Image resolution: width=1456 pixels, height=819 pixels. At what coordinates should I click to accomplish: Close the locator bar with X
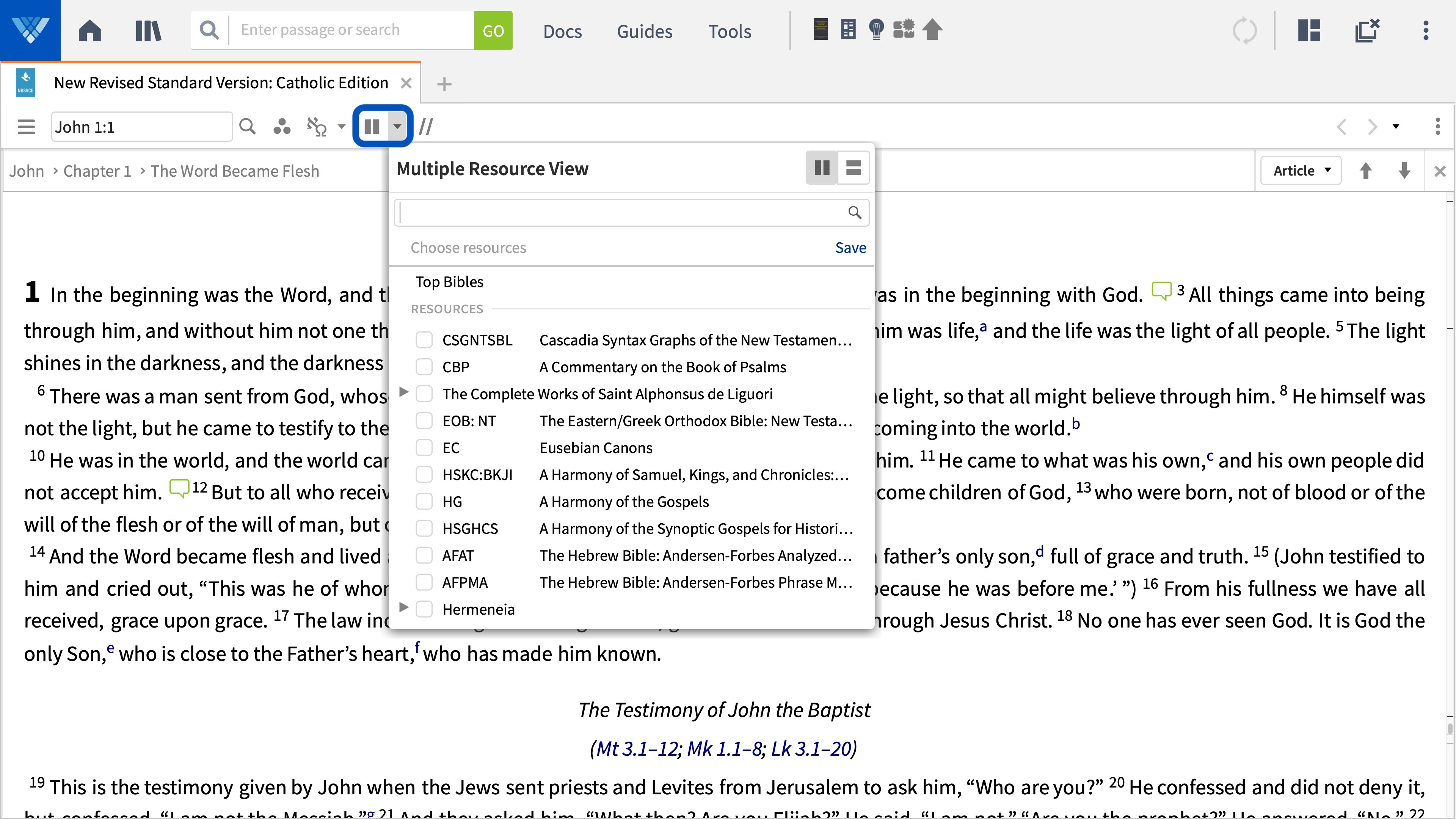coord(1440,171)
